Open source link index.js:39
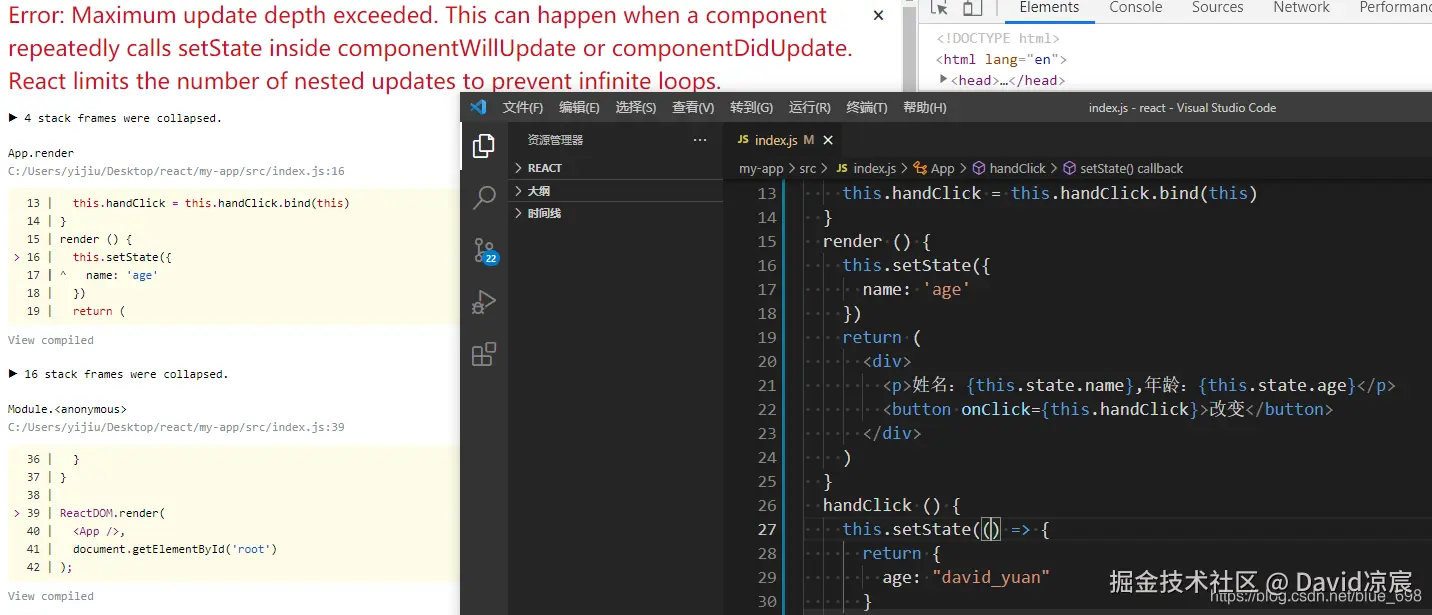 point(176,427)
